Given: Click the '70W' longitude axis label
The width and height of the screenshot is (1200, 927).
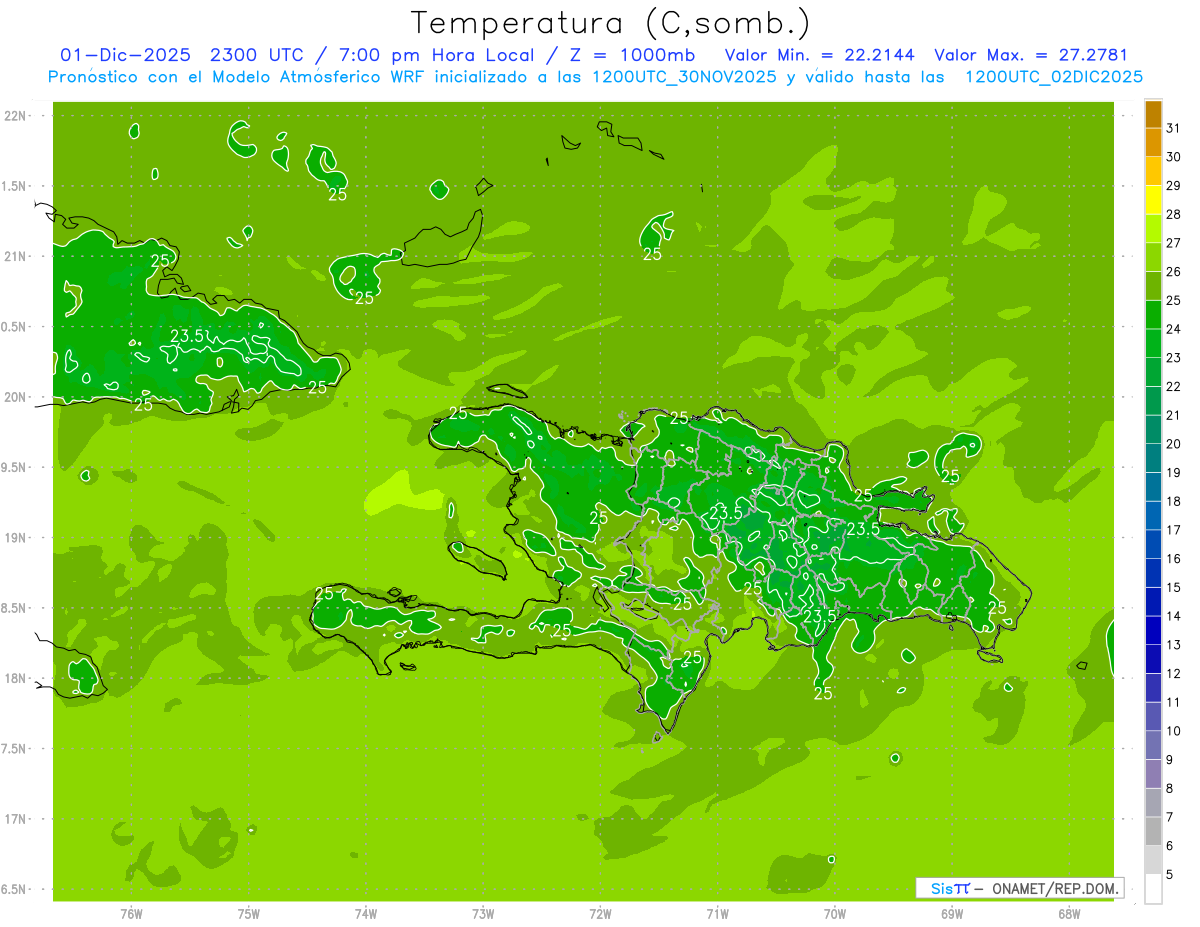Looking at the screenshot, I should (835, 913).
